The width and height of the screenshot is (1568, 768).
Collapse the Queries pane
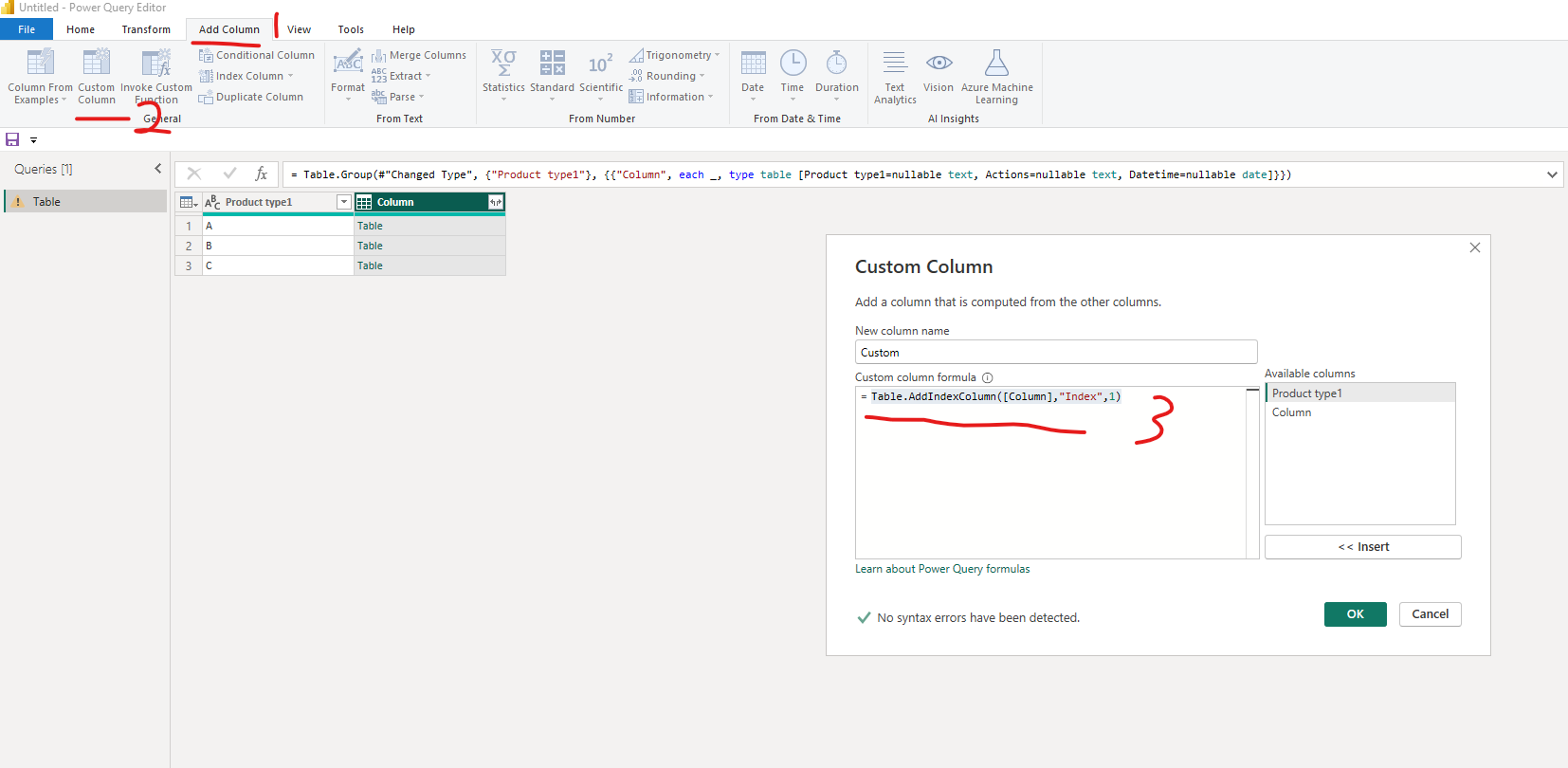tap(157, 169)
